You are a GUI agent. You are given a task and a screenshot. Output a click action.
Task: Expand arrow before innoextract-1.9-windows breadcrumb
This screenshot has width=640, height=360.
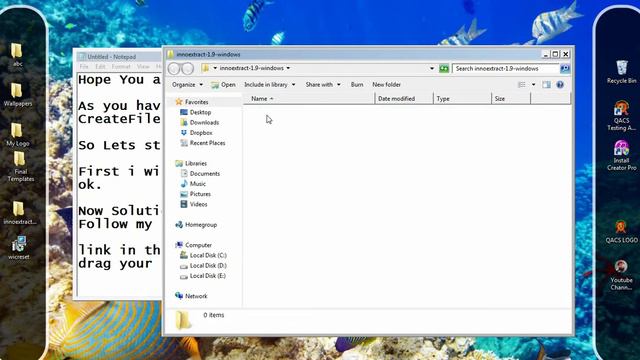click(x=215, y=68)
